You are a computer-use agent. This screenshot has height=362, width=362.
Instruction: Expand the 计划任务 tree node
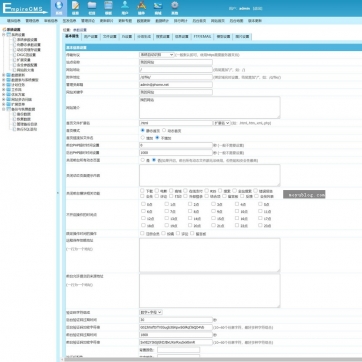[4, 85]
